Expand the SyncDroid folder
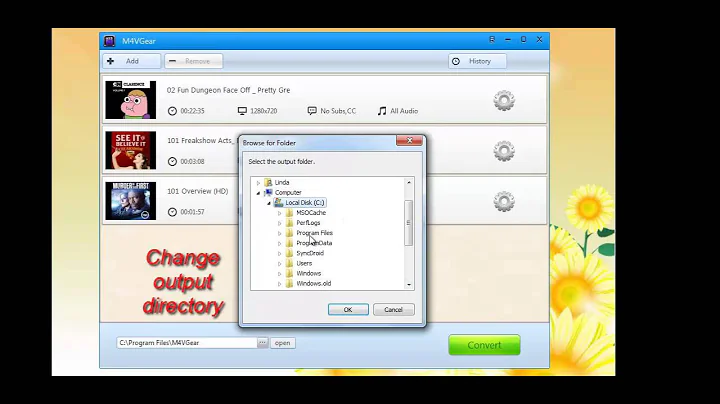The height and width of the screenshot is (404, 720). pos(279,253)
